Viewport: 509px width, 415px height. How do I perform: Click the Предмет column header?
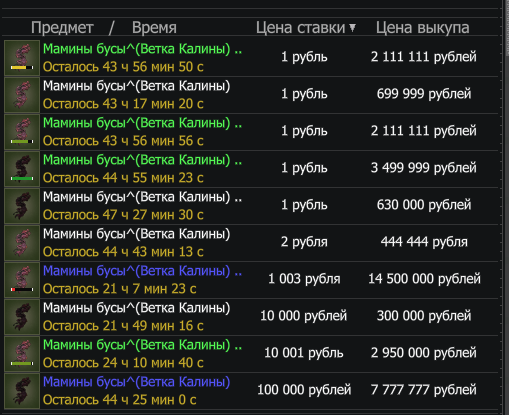(x=62, y=28)
